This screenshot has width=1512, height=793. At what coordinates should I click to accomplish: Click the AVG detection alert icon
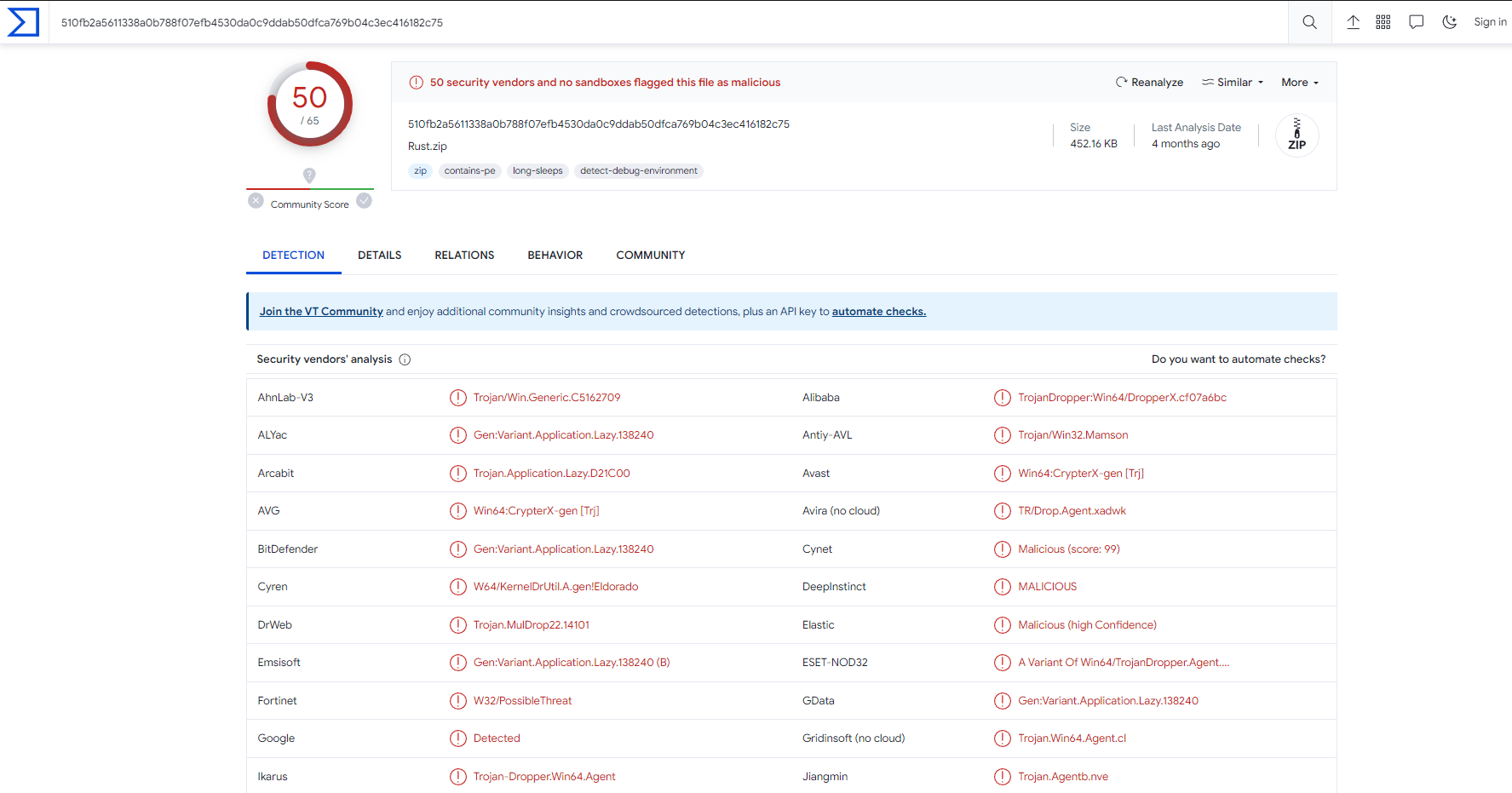pyautogui.click(x=458, y=511)
